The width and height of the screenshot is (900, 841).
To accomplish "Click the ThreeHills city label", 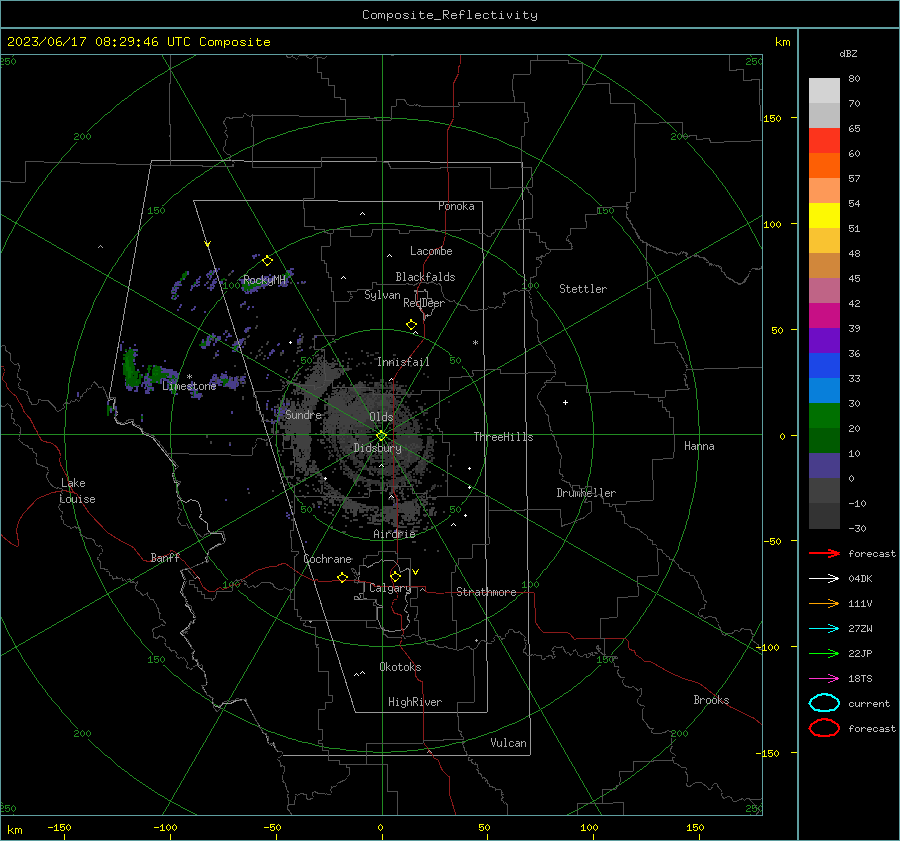I will pyautogui.click(x=503, y=437).
